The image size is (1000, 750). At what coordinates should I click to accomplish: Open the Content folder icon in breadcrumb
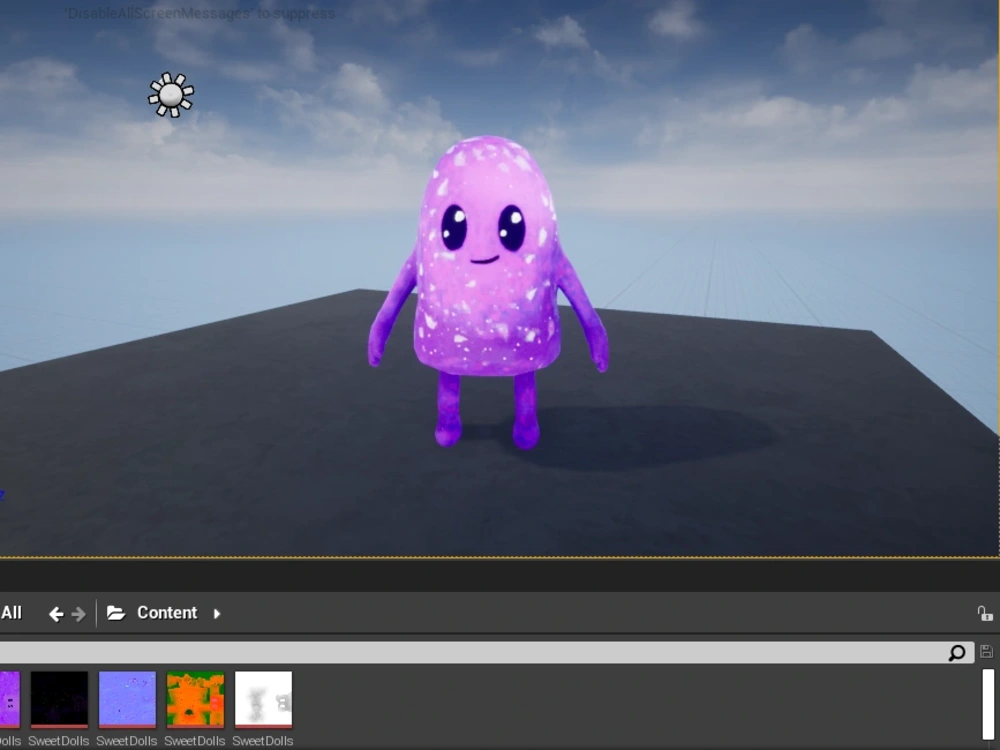click(x=115, y=613)
